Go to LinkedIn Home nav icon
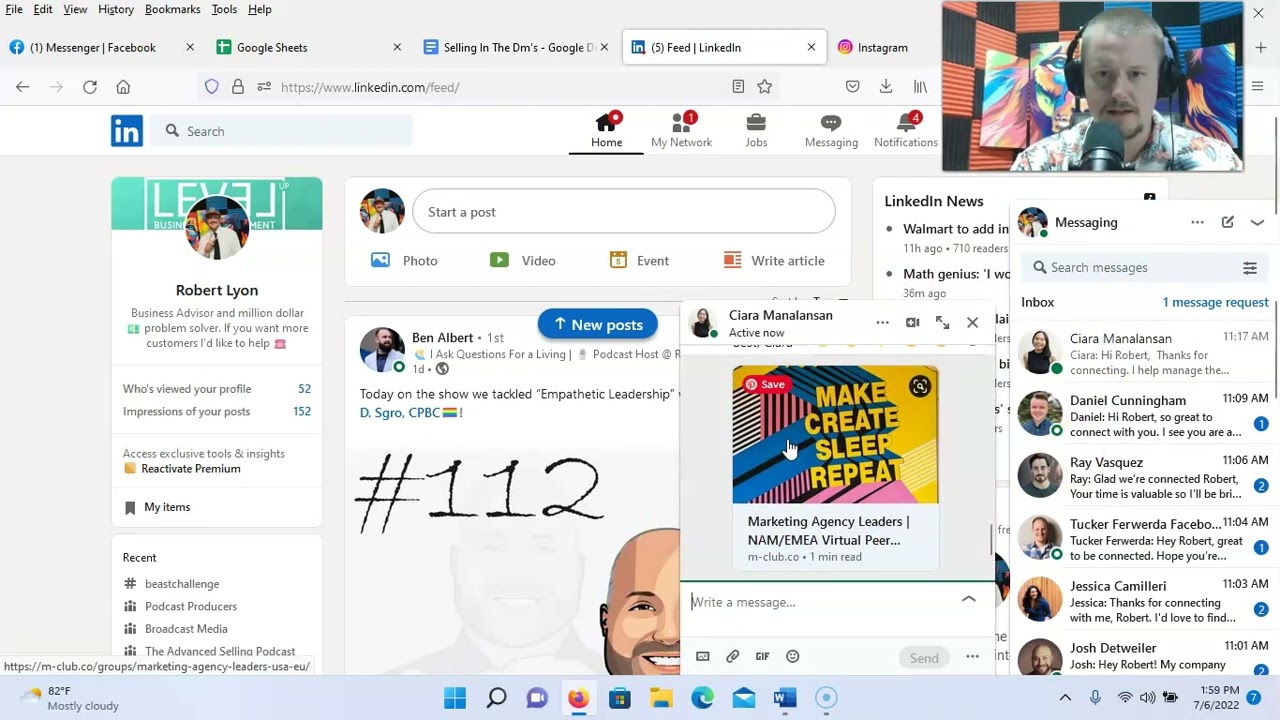Screen dimensions: 1280x720 (x=606, y=131)
